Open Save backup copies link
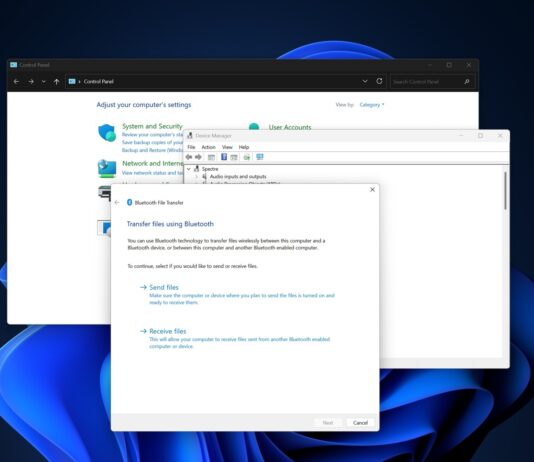This screenshot has width=534, height=462. (x=153, y=142)
